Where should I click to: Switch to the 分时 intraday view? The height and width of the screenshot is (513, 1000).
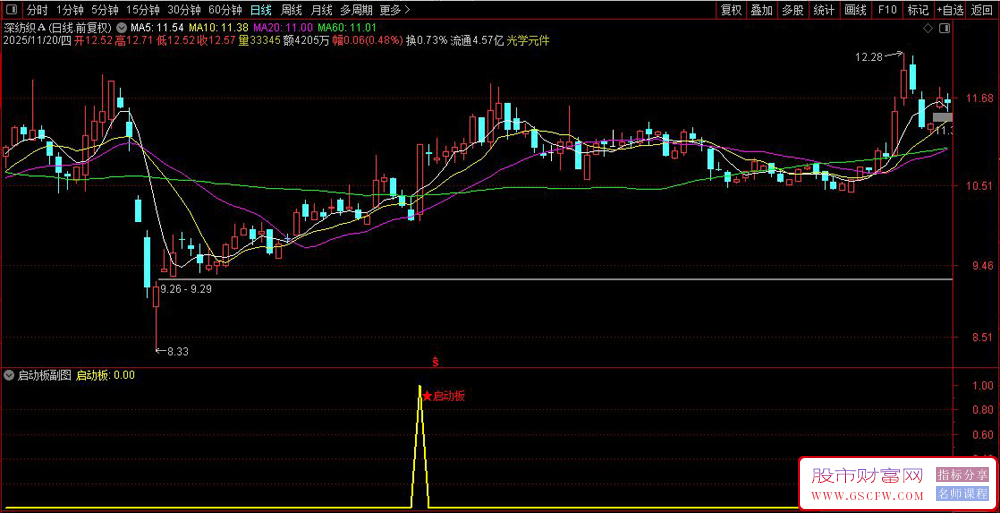point(37,10)
